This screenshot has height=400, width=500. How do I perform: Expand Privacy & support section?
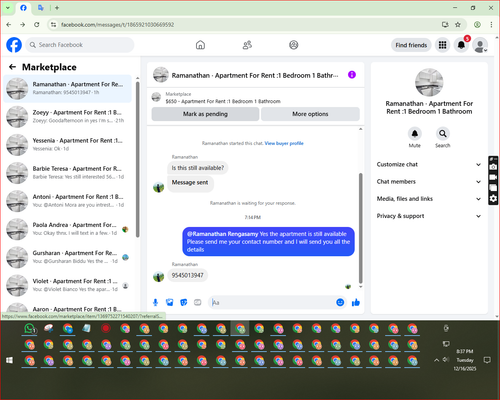tap(429, 216)
